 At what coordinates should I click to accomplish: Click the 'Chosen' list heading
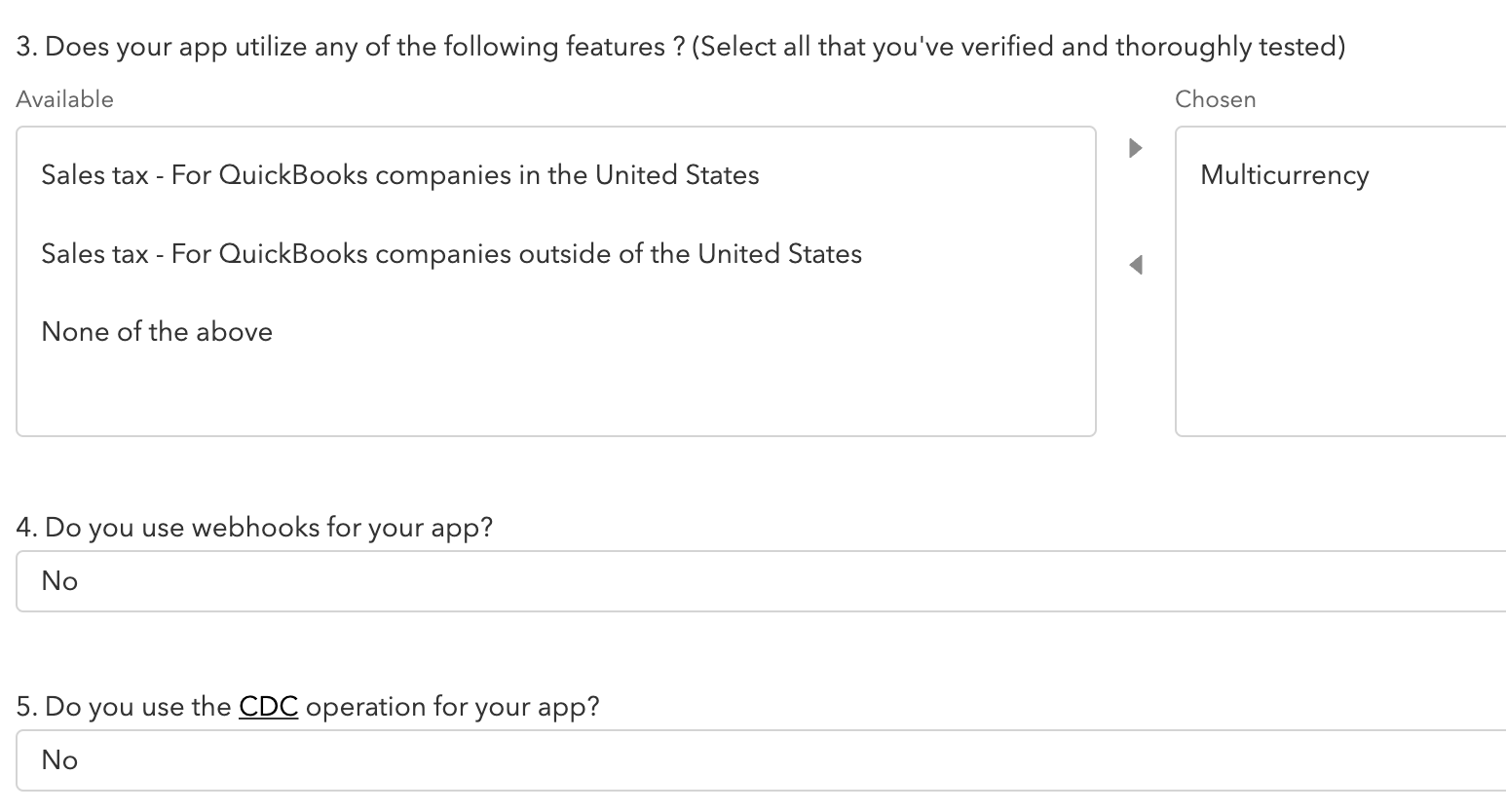pyautogui.click(x=1215, y=99)
